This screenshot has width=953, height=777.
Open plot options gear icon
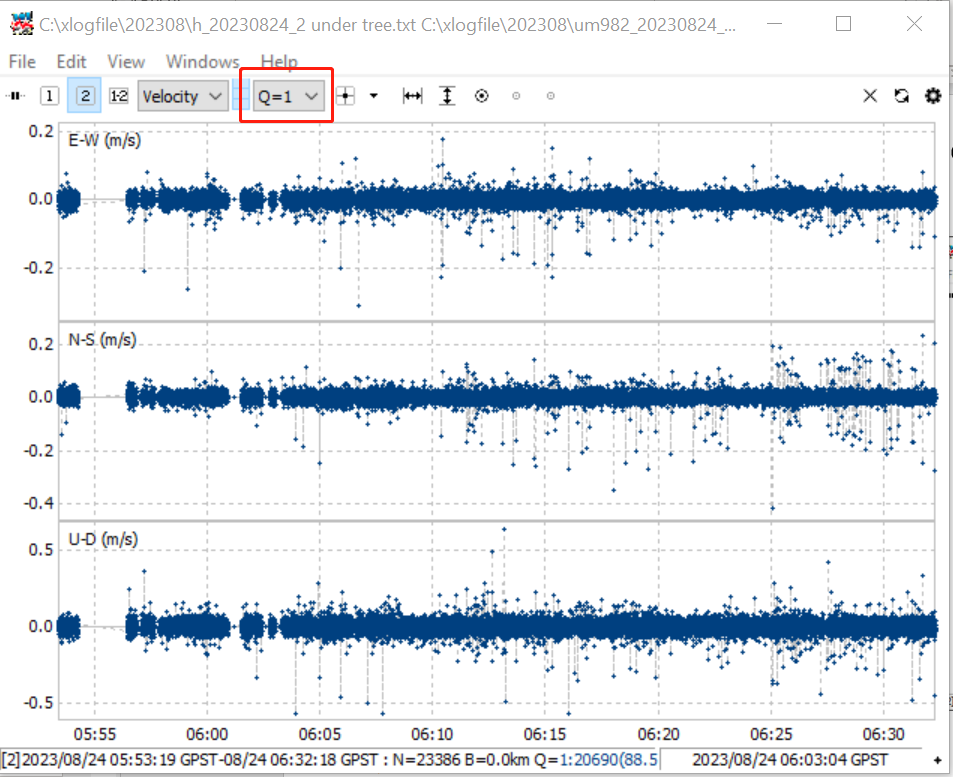pos(933,96)
